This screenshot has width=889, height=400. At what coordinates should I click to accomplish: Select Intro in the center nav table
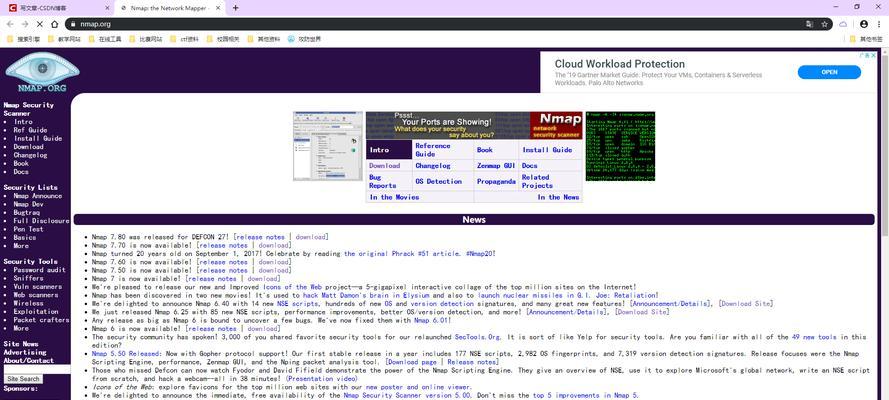(379, 150)
